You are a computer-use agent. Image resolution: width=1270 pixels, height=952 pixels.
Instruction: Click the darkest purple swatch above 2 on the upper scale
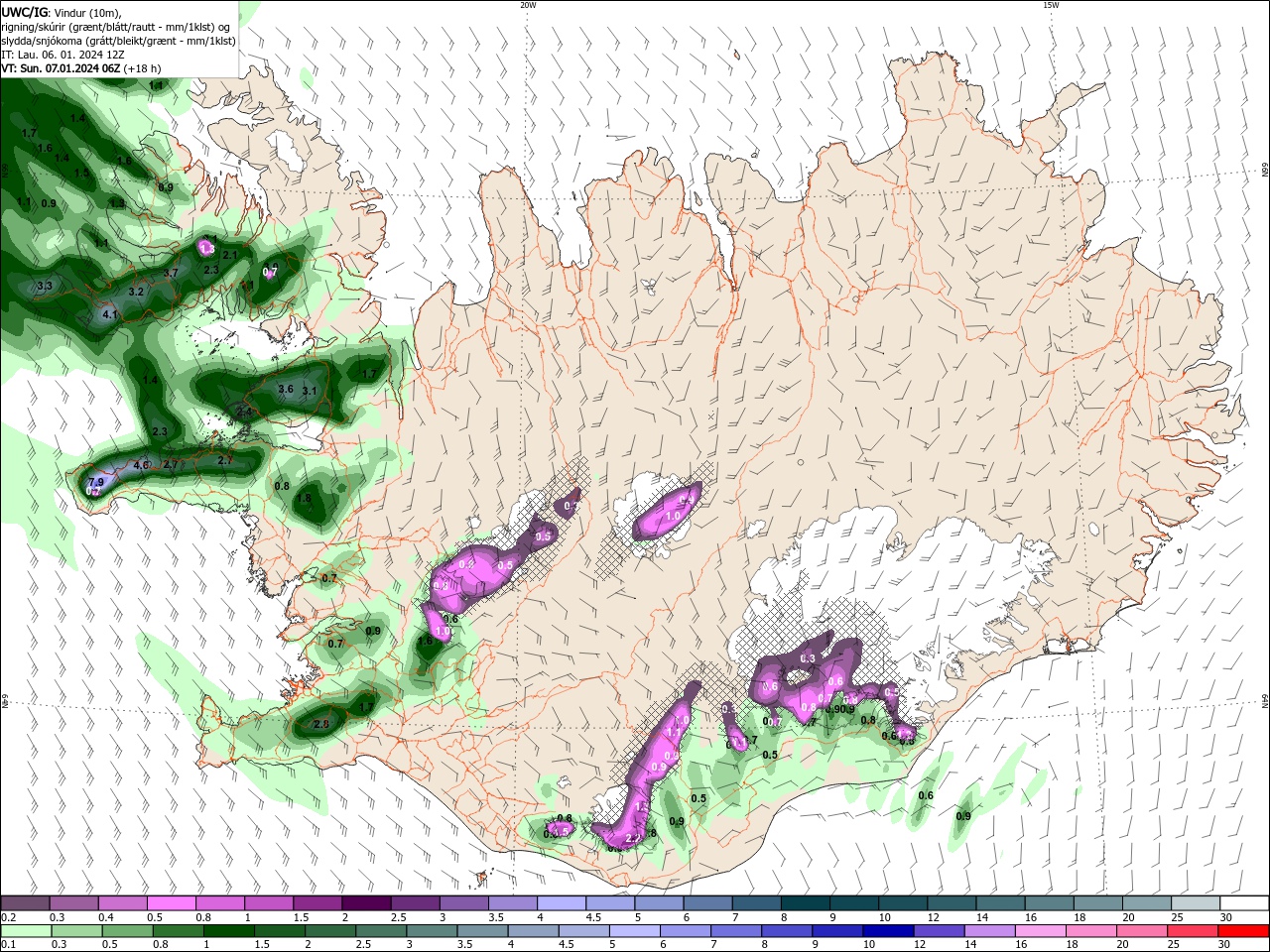click(x=366, y=903)
